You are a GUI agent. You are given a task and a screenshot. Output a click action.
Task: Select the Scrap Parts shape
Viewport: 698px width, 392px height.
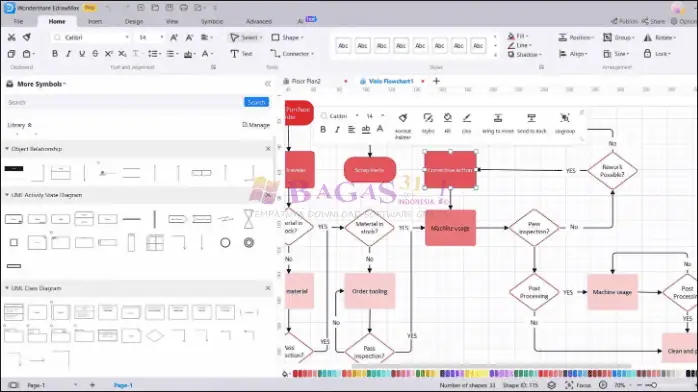369,170
